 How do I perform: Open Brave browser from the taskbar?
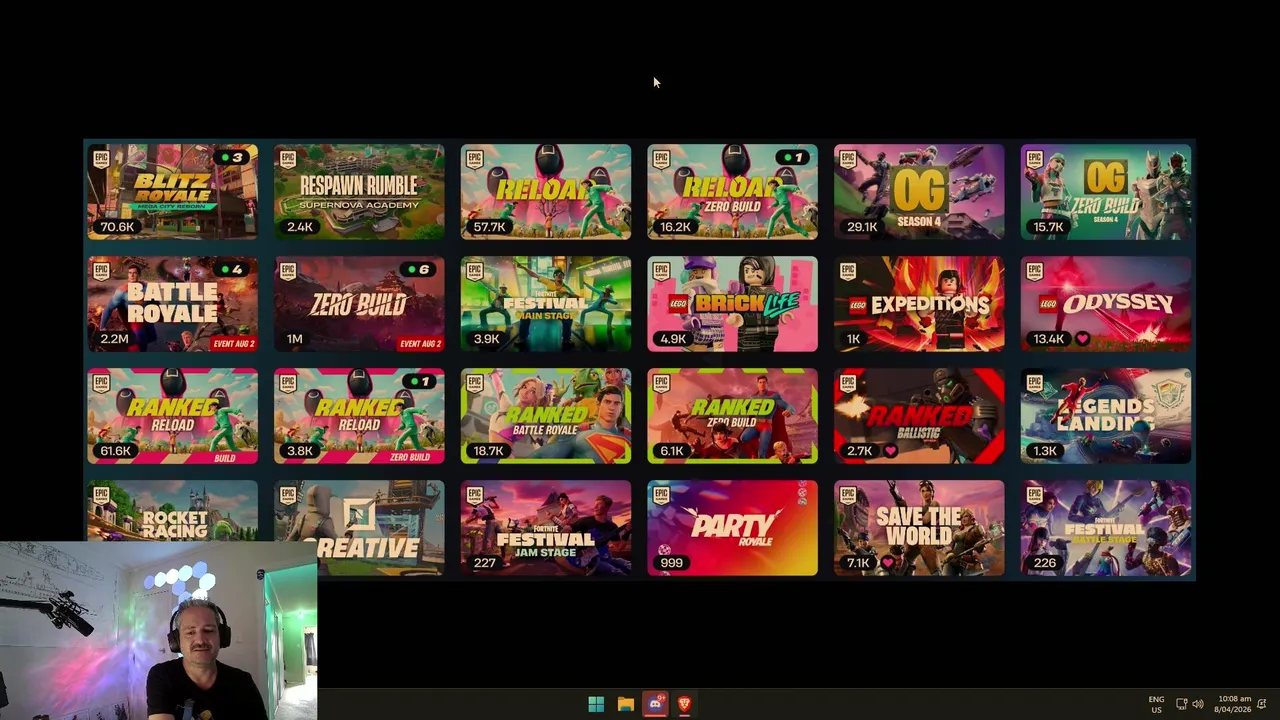(685, 704)
